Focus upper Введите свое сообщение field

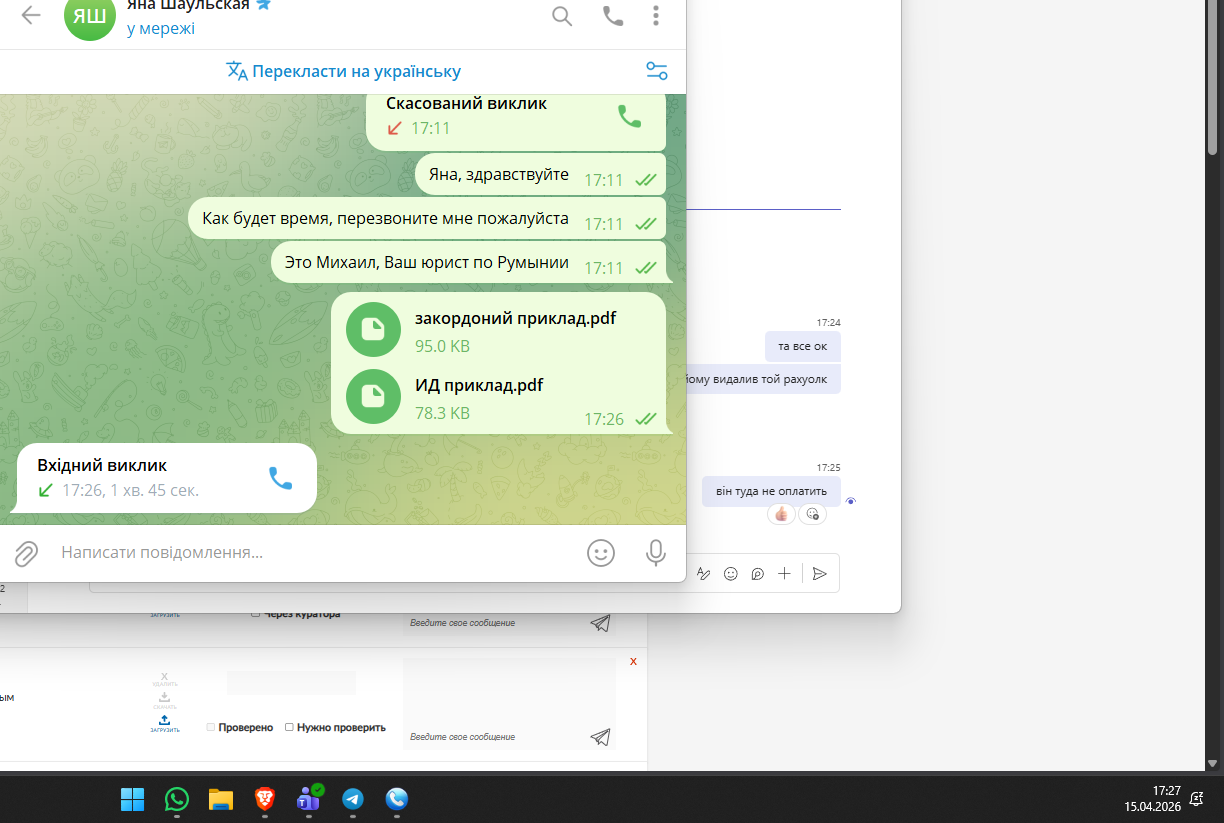[496, 622]
